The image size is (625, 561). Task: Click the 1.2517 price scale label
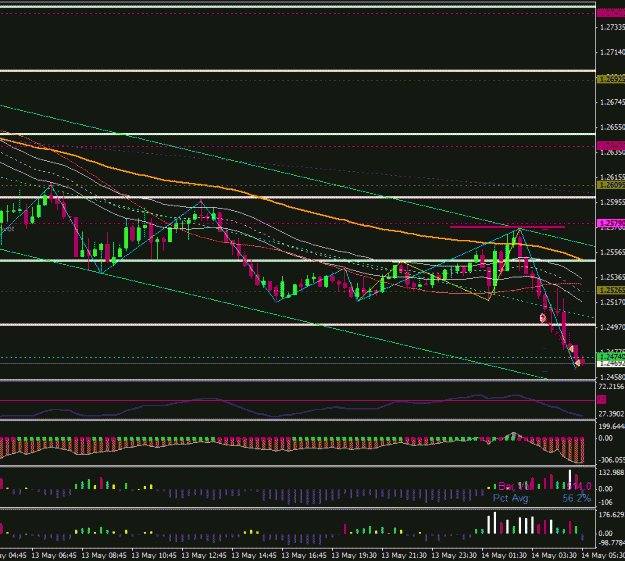(612, 303)
